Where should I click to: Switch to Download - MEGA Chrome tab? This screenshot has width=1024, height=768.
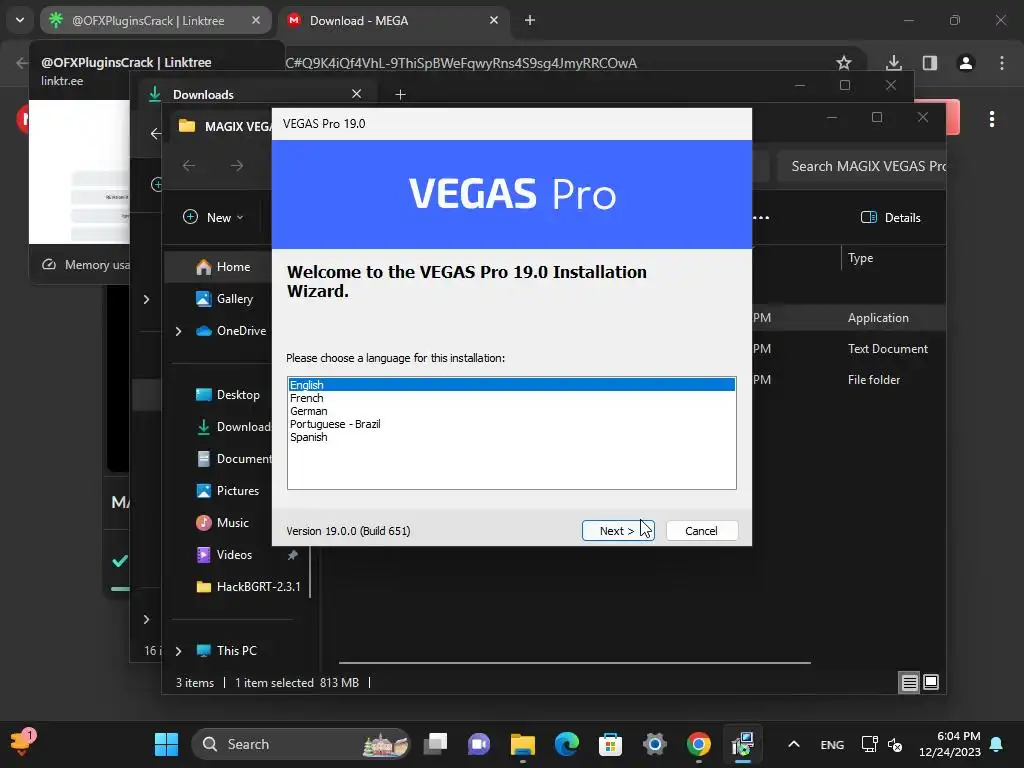393,21
